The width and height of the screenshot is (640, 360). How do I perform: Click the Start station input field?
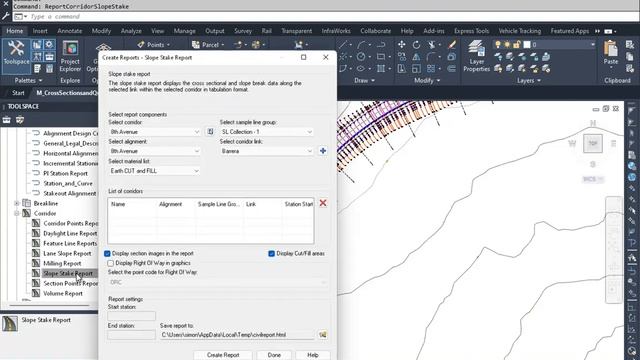pyautogui.click(x=131, y=316)
